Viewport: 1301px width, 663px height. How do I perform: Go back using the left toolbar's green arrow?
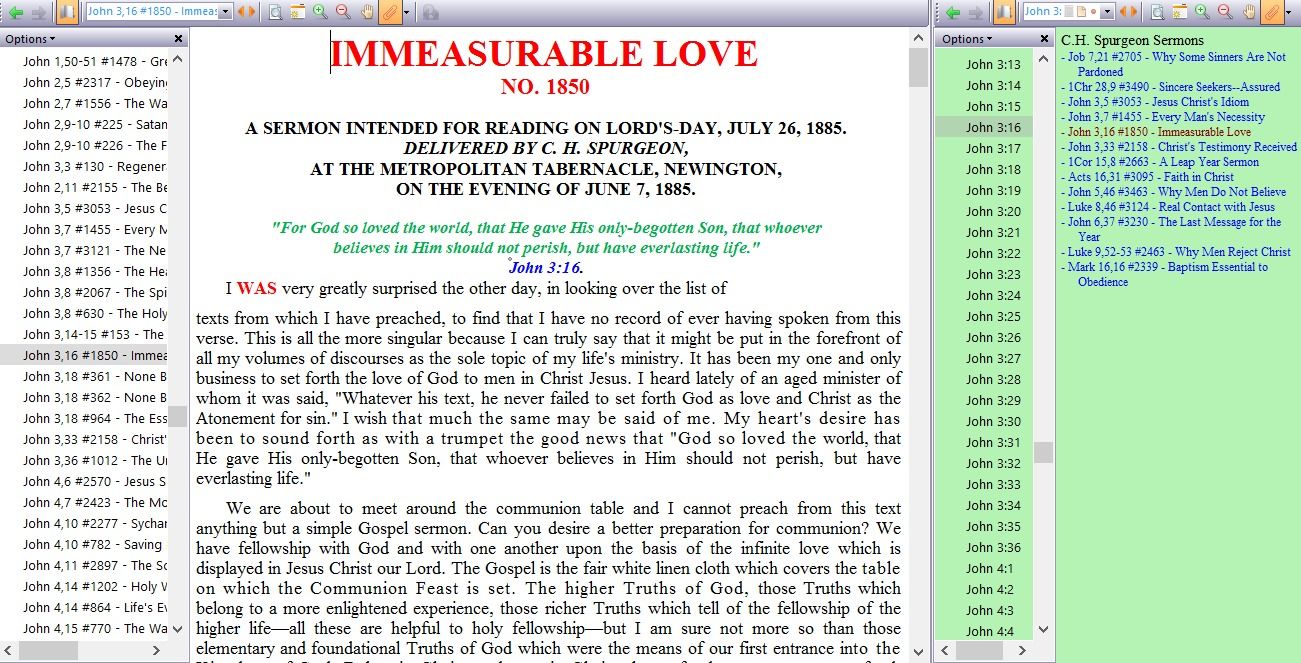(16, 12)
